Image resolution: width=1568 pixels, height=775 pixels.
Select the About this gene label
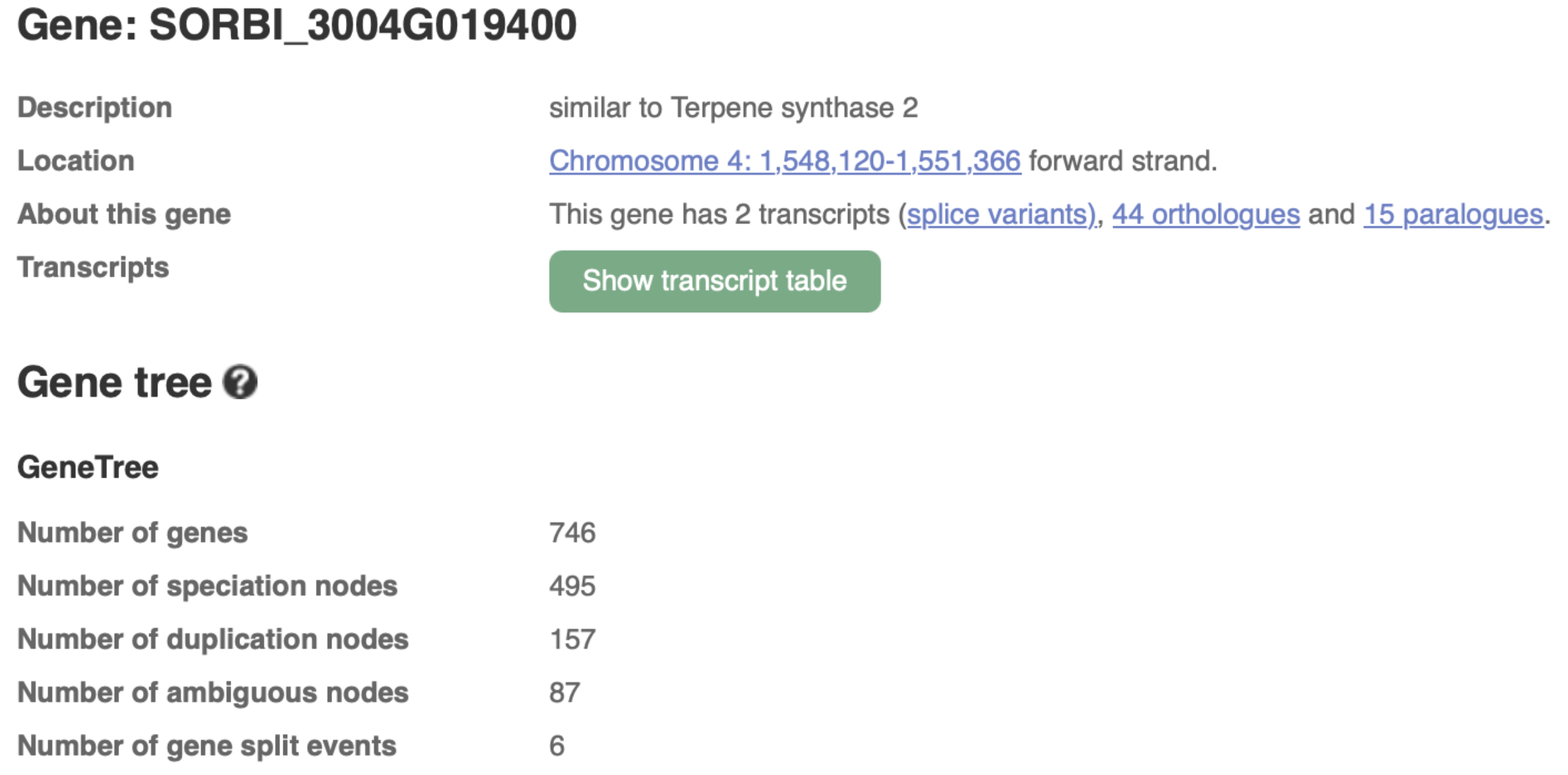(124, 214)
